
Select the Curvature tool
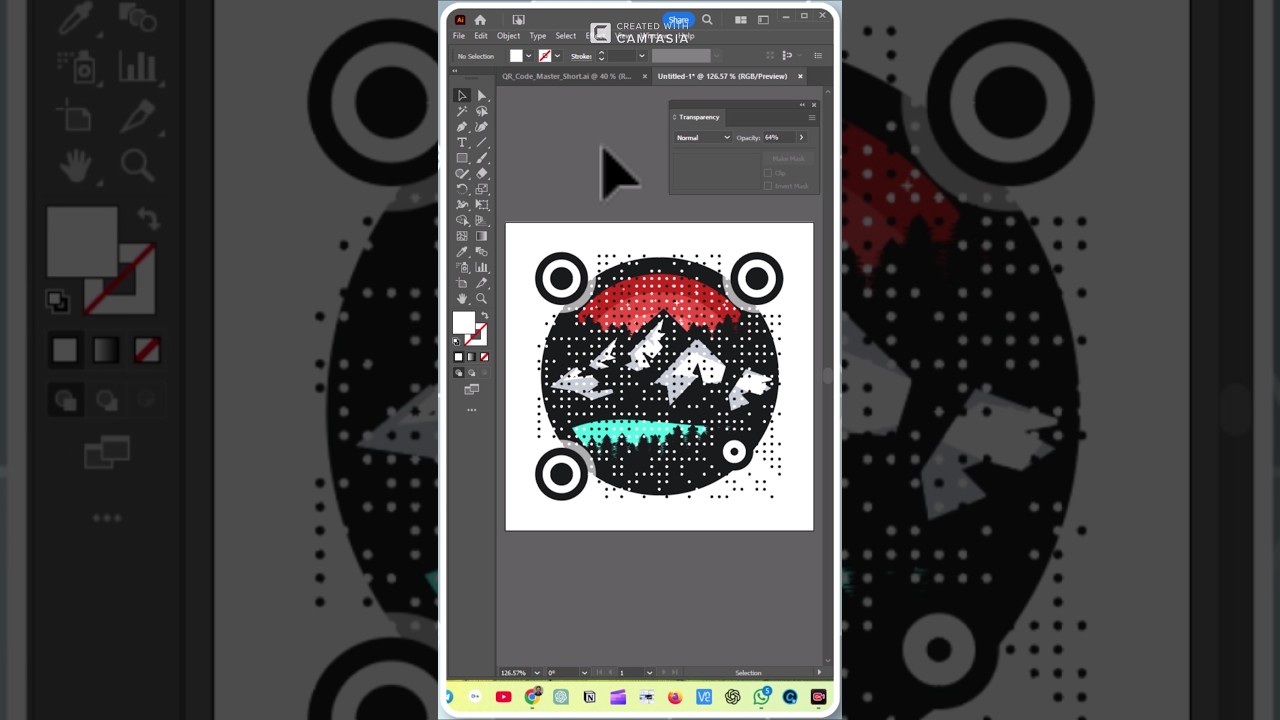click(x=481, y=127)
